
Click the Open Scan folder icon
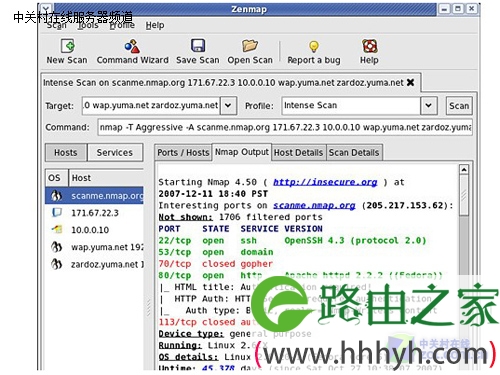[250, 46]
